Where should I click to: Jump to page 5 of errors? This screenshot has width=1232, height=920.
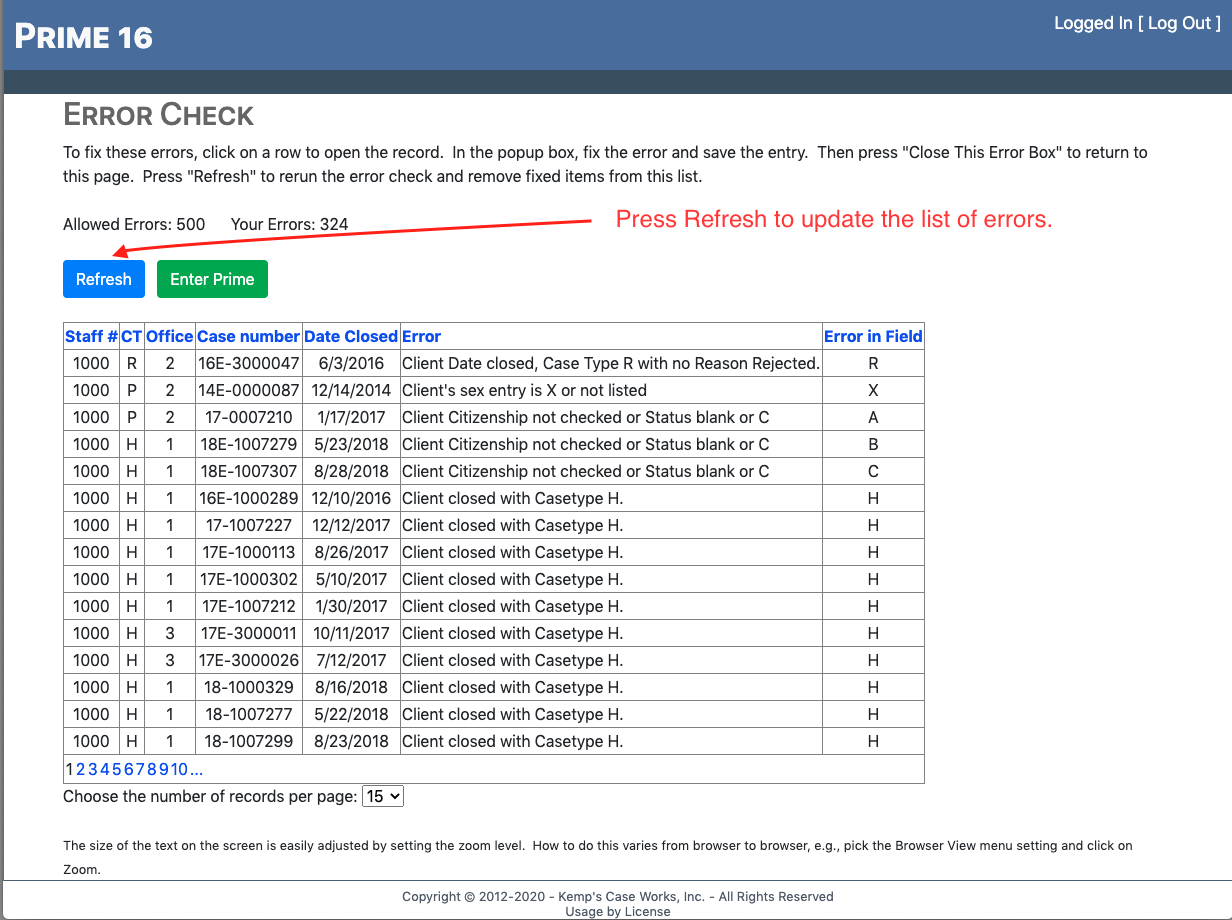pos(117,770)
